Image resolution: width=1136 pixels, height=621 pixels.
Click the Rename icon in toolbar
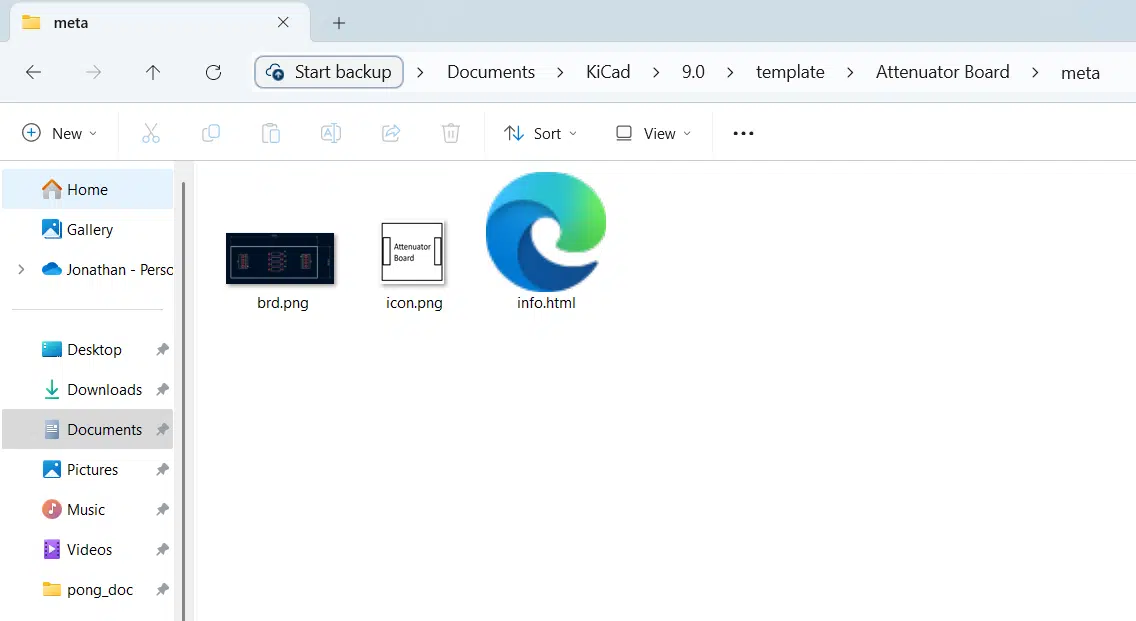coord(331,133)
